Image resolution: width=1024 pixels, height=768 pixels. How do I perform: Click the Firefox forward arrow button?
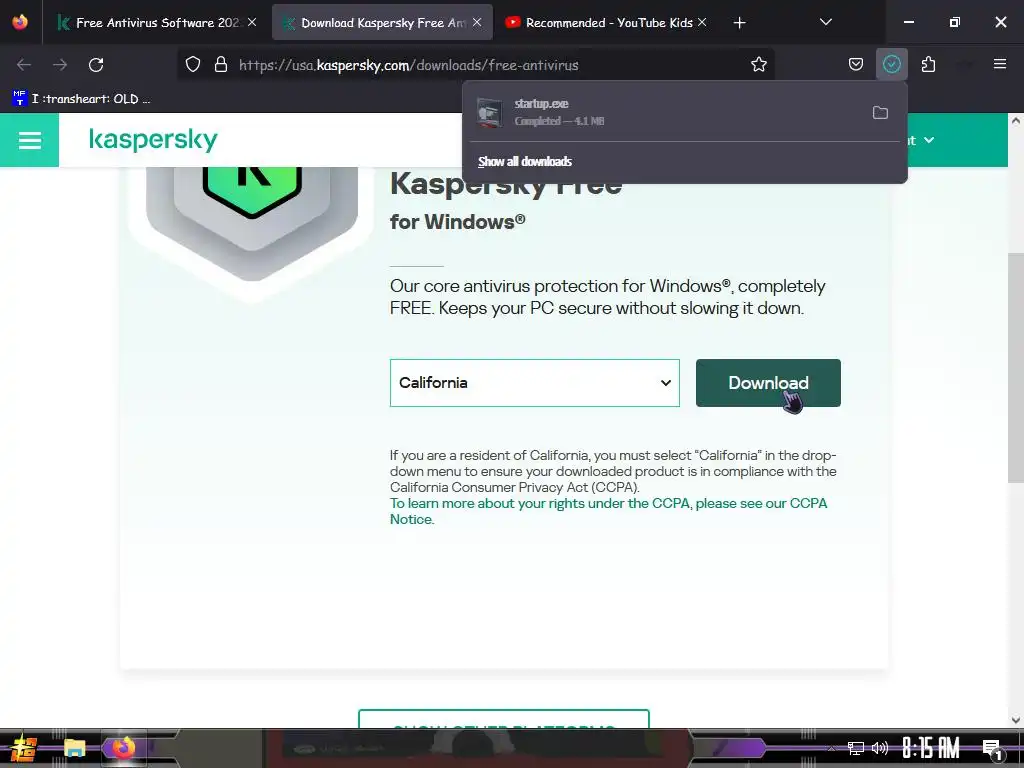pyautogui.click(x=60, y=65)
